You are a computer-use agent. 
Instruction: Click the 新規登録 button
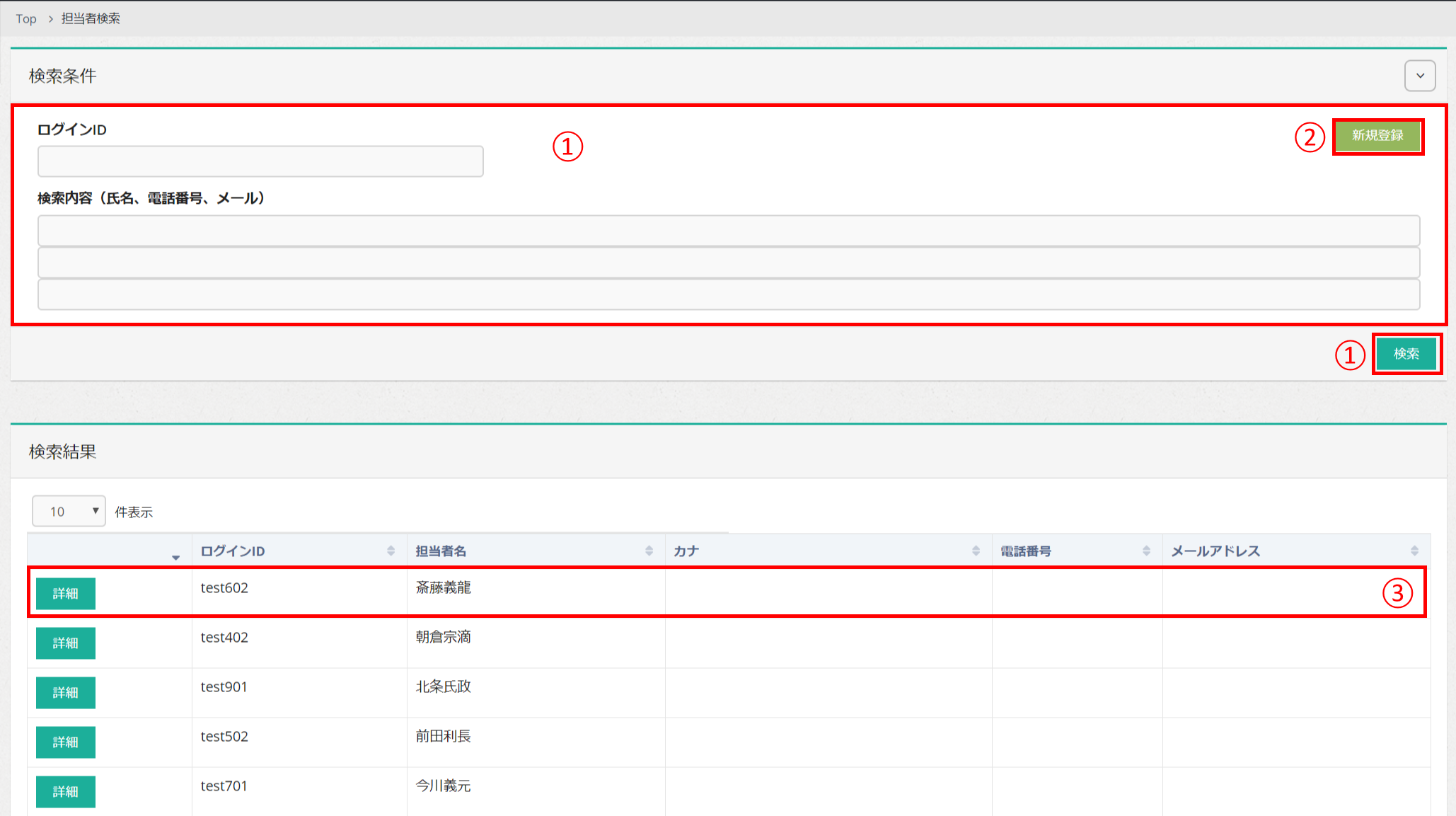coord(1377,136)
